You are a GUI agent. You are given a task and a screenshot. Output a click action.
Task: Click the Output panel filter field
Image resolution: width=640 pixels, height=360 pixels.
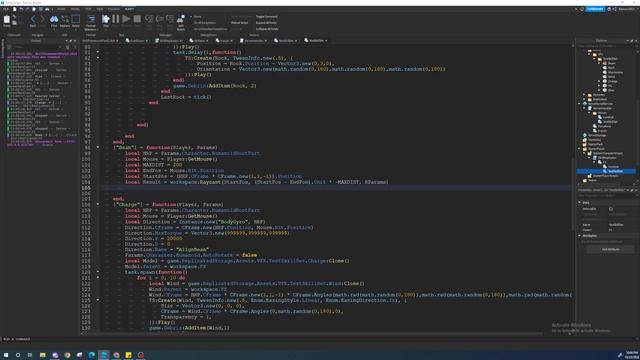[35, 47]
